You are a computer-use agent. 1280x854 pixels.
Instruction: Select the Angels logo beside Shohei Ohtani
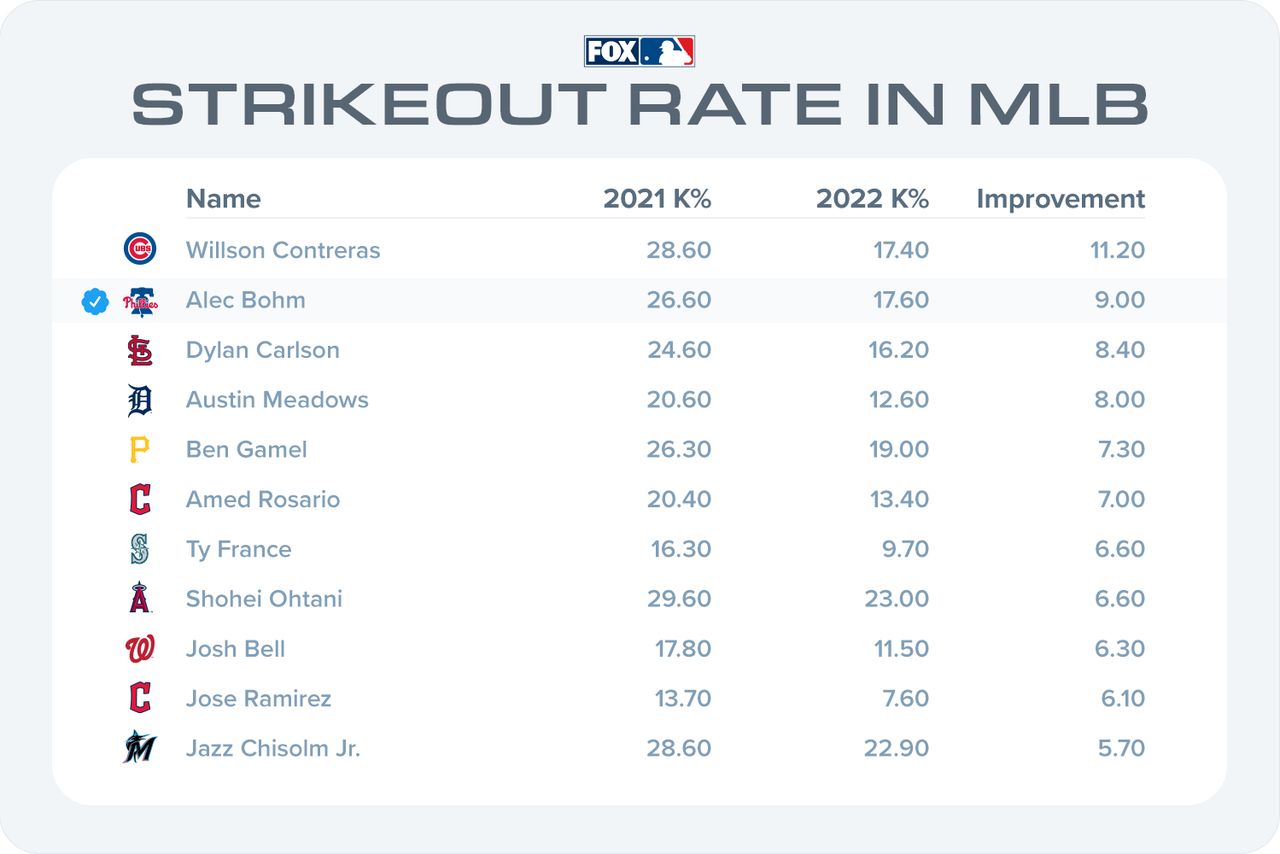point(139,598)
